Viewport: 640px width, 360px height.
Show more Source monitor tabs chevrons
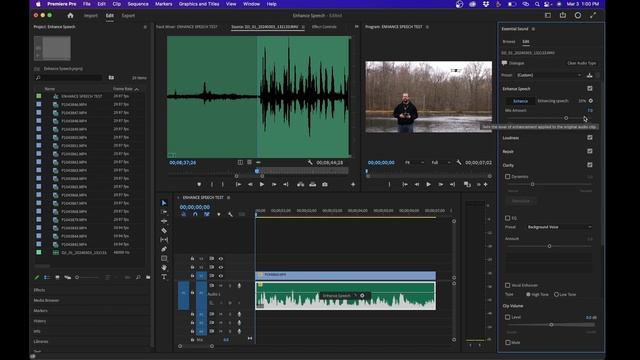tap(356, 27)
